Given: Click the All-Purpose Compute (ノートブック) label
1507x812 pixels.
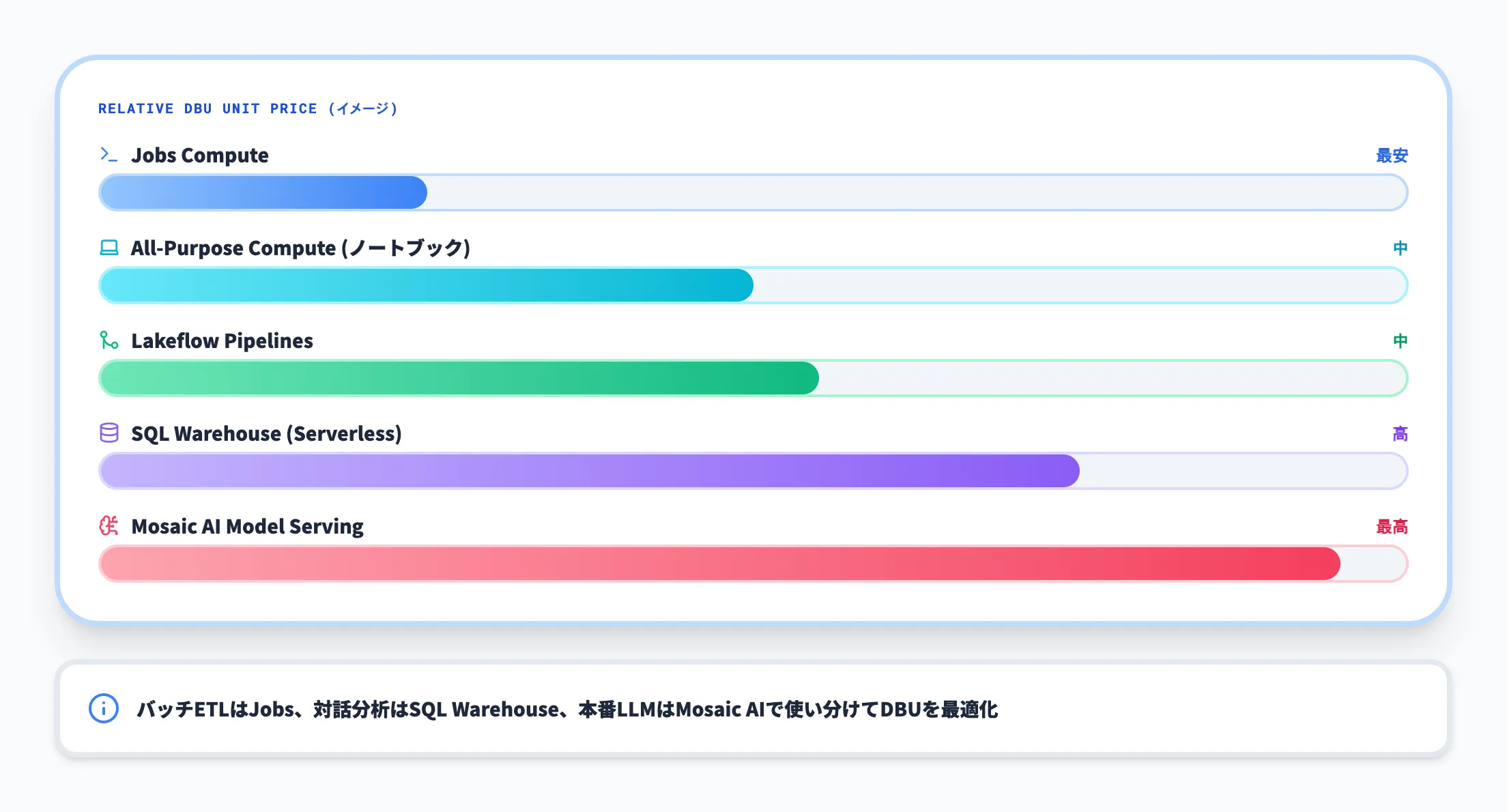Looking at the screenshot, I should (300, 248).
